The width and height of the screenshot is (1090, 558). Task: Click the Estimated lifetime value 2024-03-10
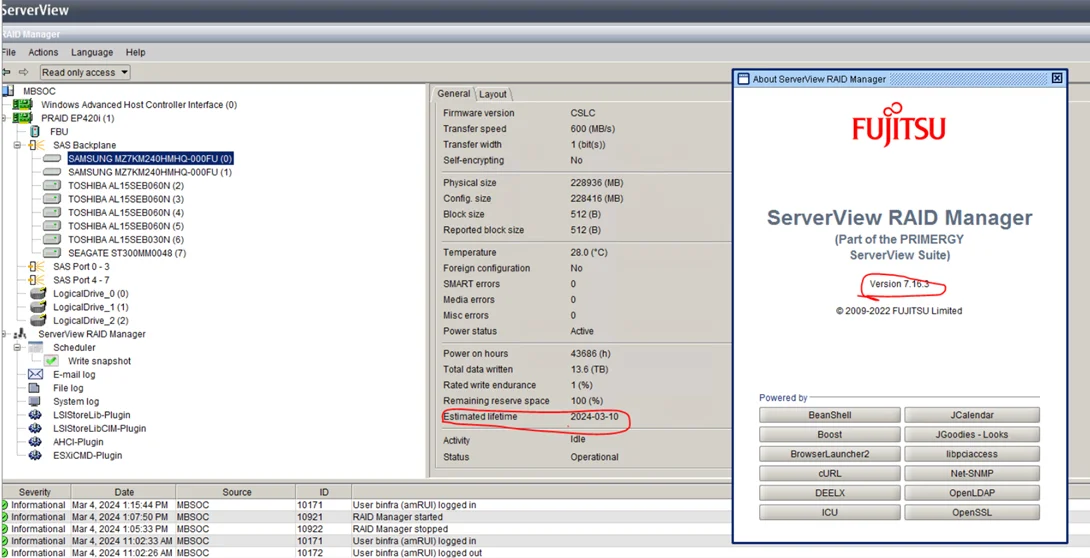point(594,417)
